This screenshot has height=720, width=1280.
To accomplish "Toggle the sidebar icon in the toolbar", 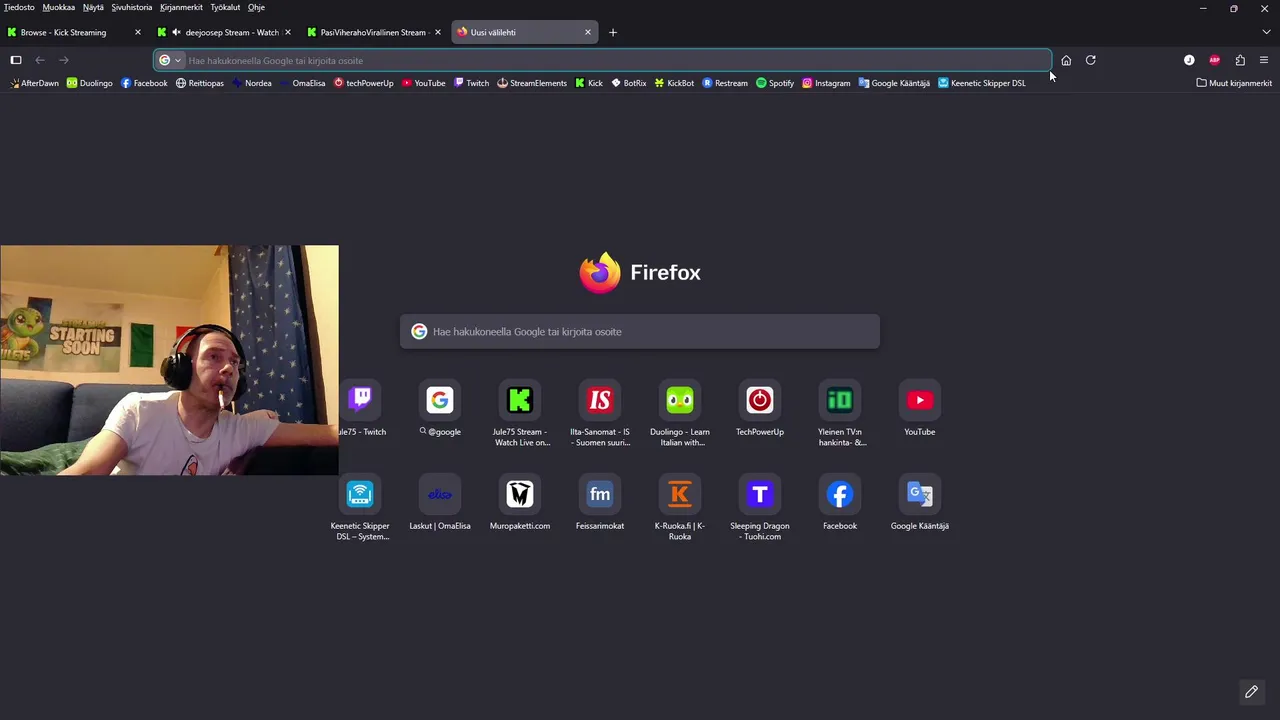I will pyautogui.click(x=16, y=60).
